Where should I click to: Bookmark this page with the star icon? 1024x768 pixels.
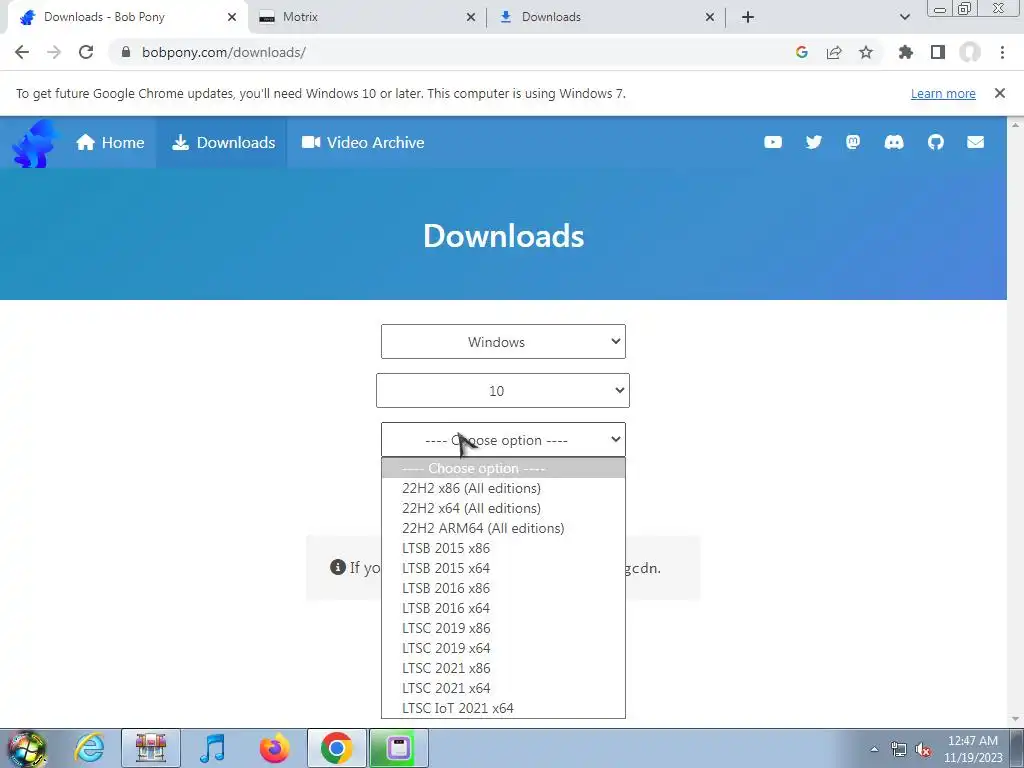pos(865,52)
